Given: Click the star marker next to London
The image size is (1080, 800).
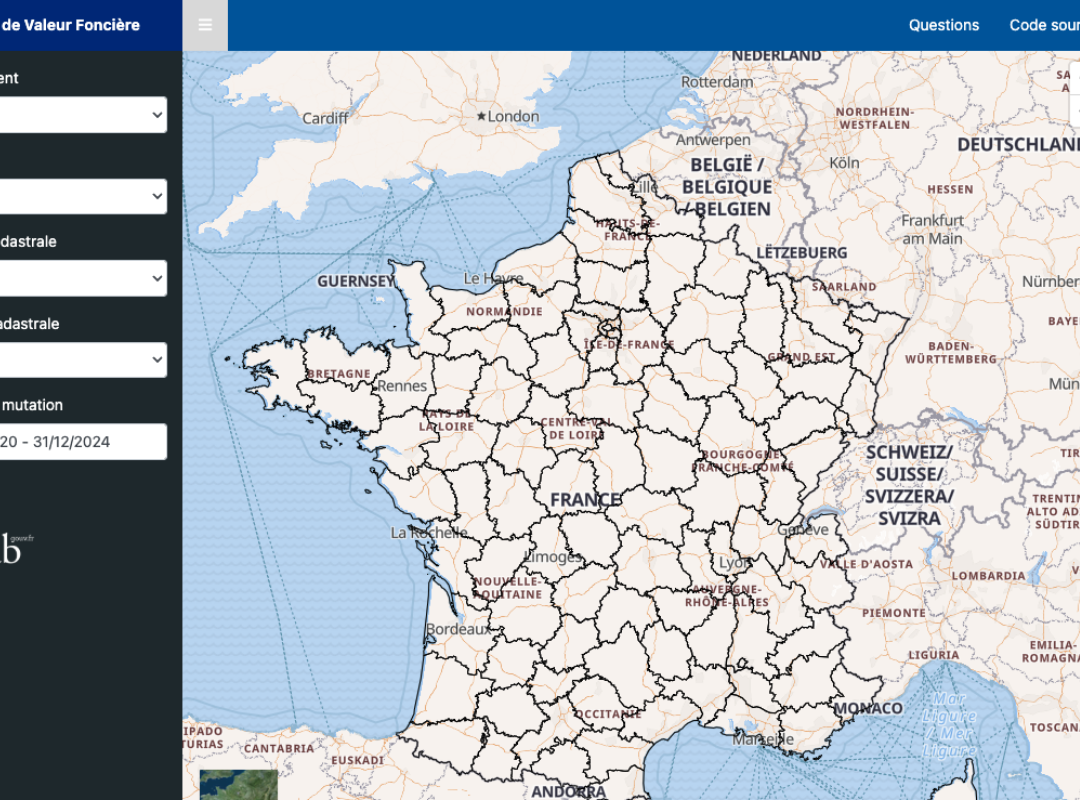Looking at the screenshot, I should tap(481, 117).
